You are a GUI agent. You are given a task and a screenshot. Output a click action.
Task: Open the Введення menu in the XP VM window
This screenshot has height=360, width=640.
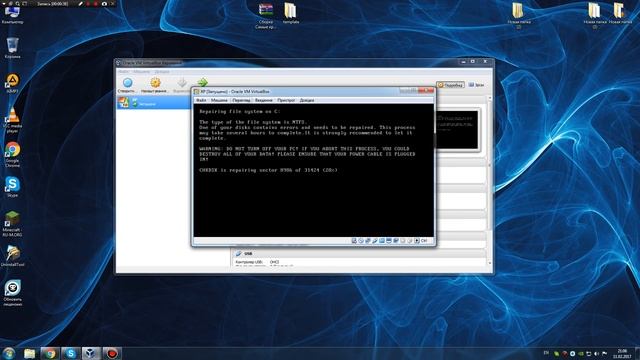[264, 100]
